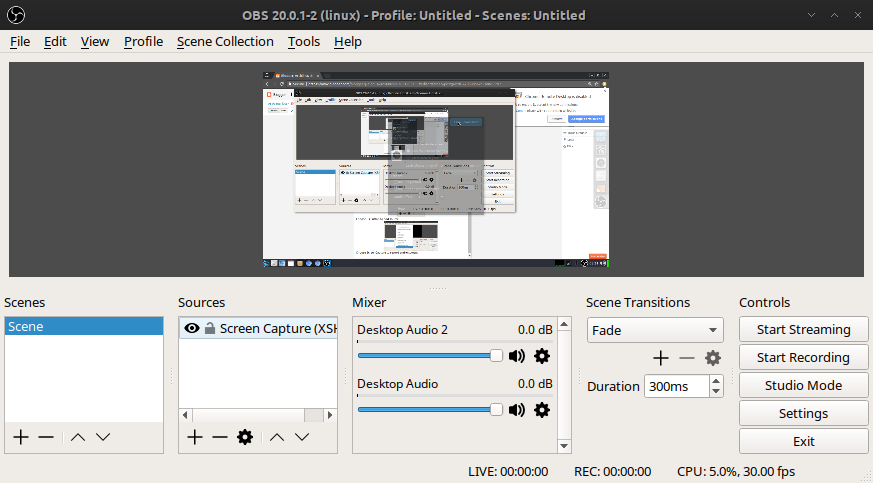
Task: Toggle lock on Screen Capture source
Action: point(209,328)
